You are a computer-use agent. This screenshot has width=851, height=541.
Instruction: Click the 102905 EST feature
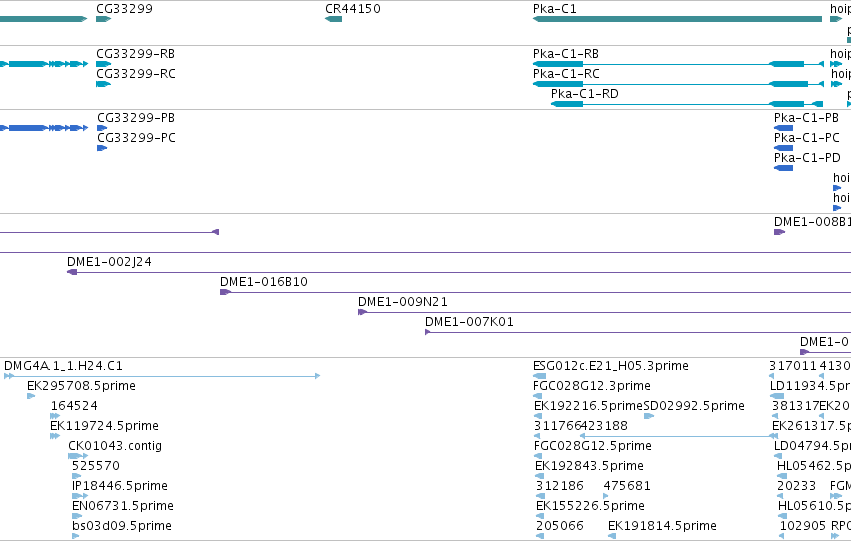(x=783, y=537)
